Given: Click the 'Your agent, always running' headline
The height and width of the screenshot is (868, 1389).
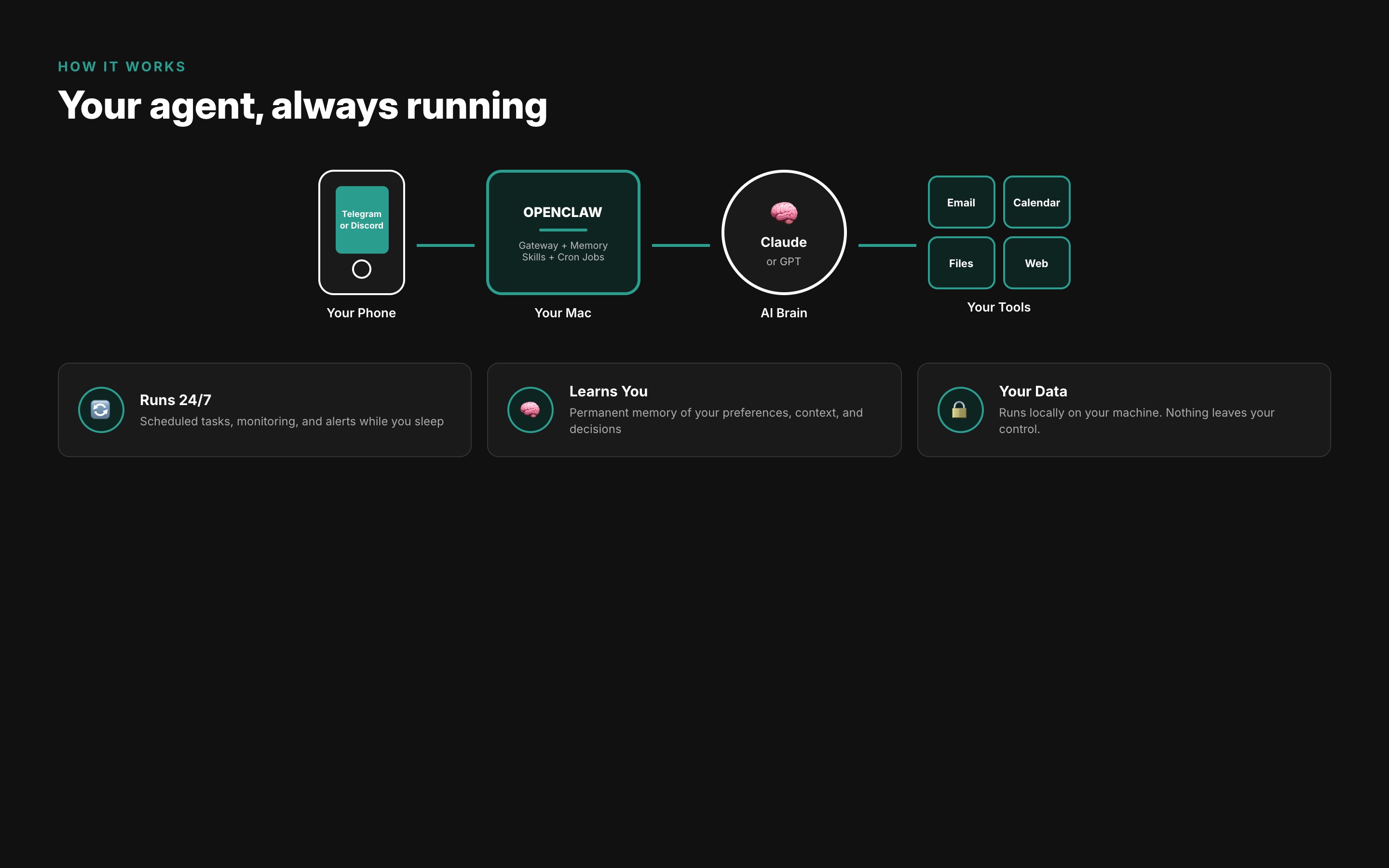Looking at the screenshot, I should [302, 106].
